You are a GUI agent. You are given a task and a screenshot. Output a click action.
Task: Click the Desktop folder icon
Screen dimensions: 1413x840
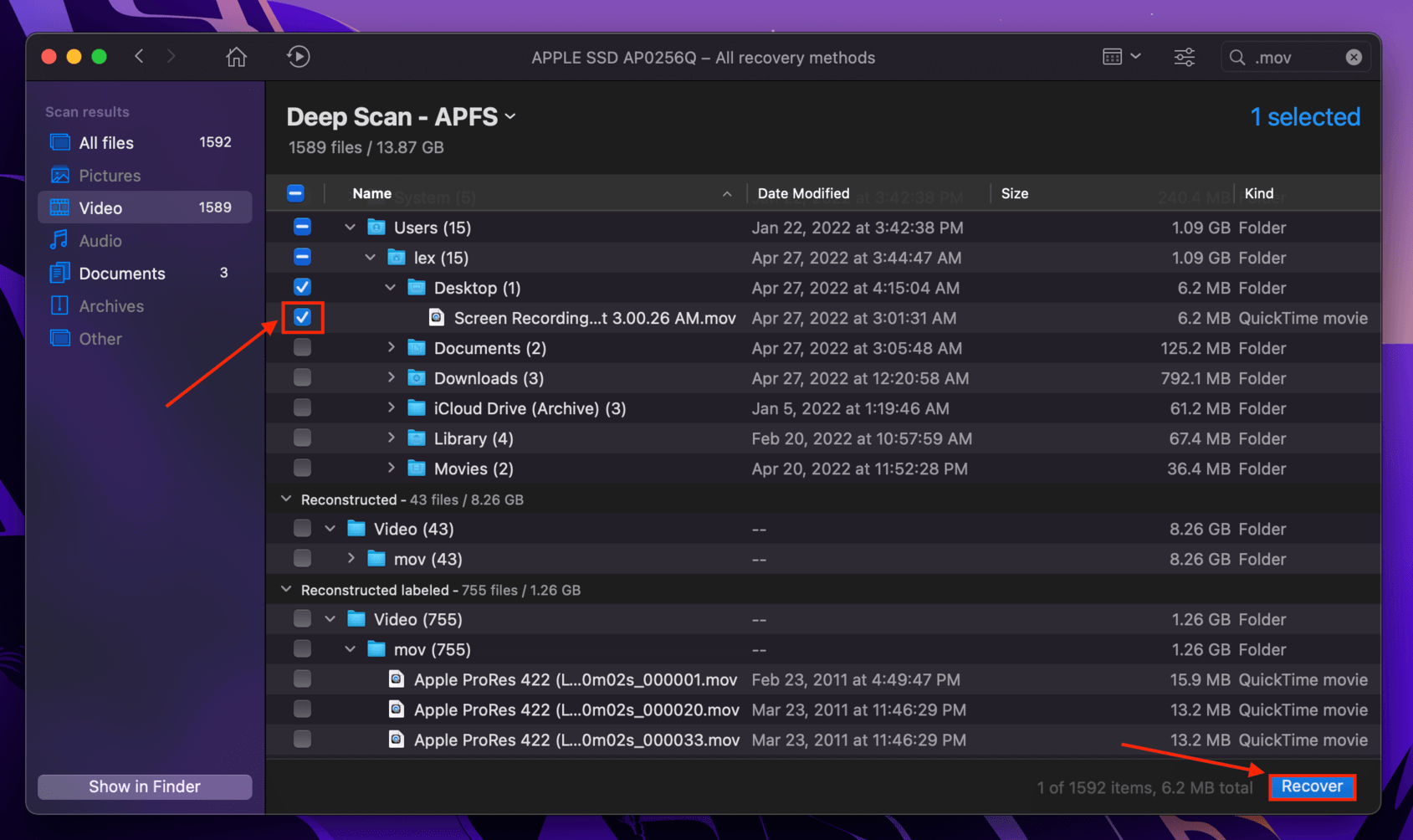(x=417, y=287)
